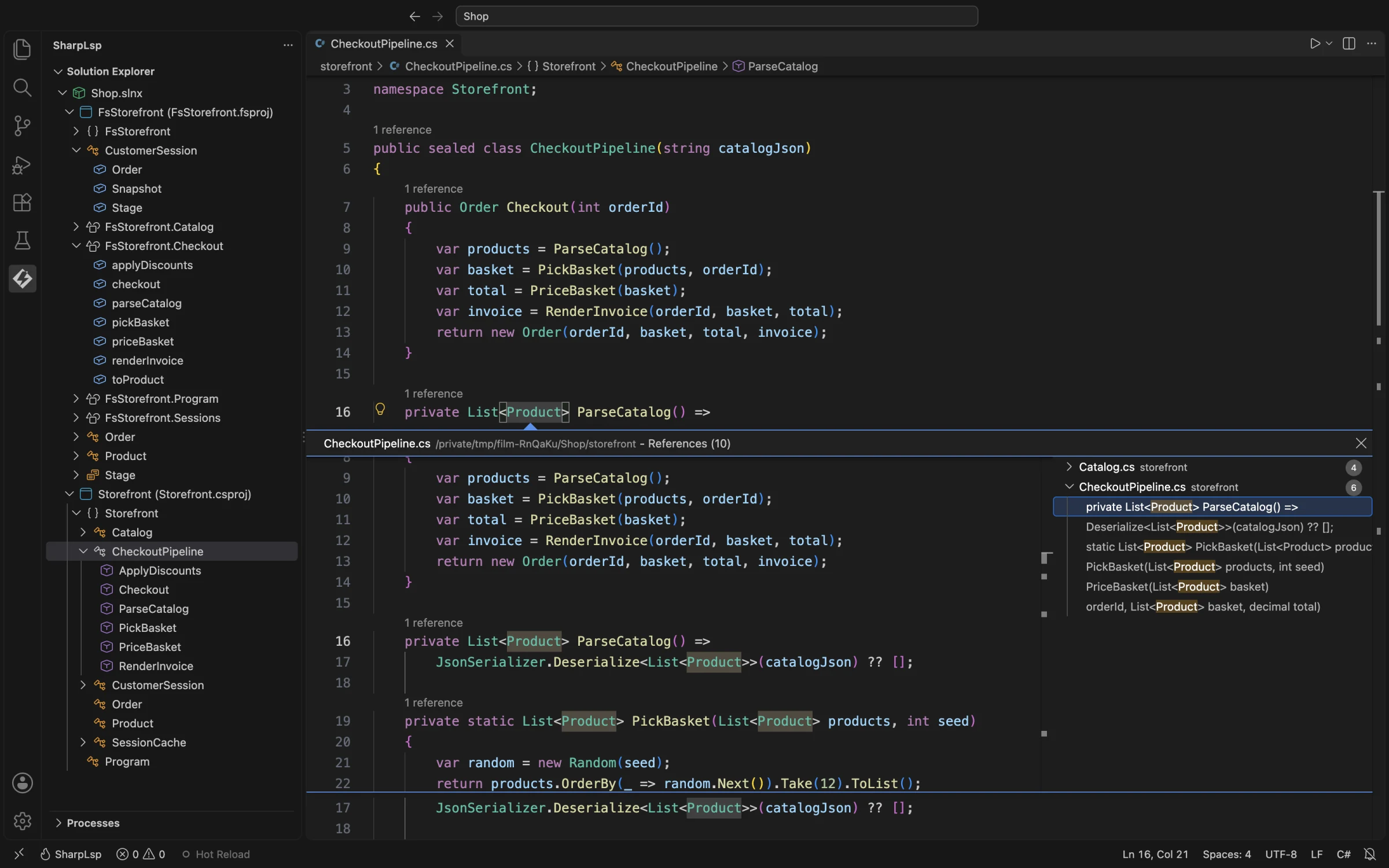The height and width of the screenshot is (868, 1389).
Task: Select RenderInvoice method under CheckoutPipeline
Action: (156, 666)
